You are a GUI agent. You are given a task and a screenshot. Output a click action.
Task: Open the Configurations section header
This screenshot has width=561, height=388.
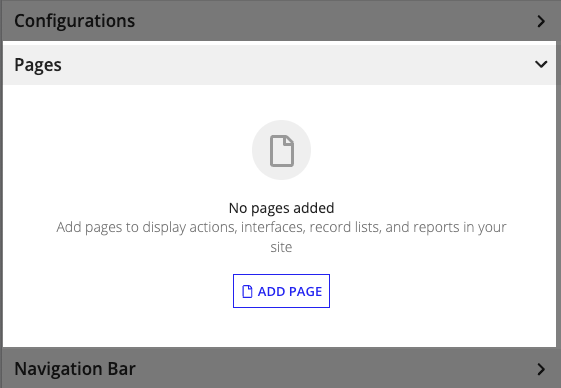pyautogui.click(x=279, y=20)
